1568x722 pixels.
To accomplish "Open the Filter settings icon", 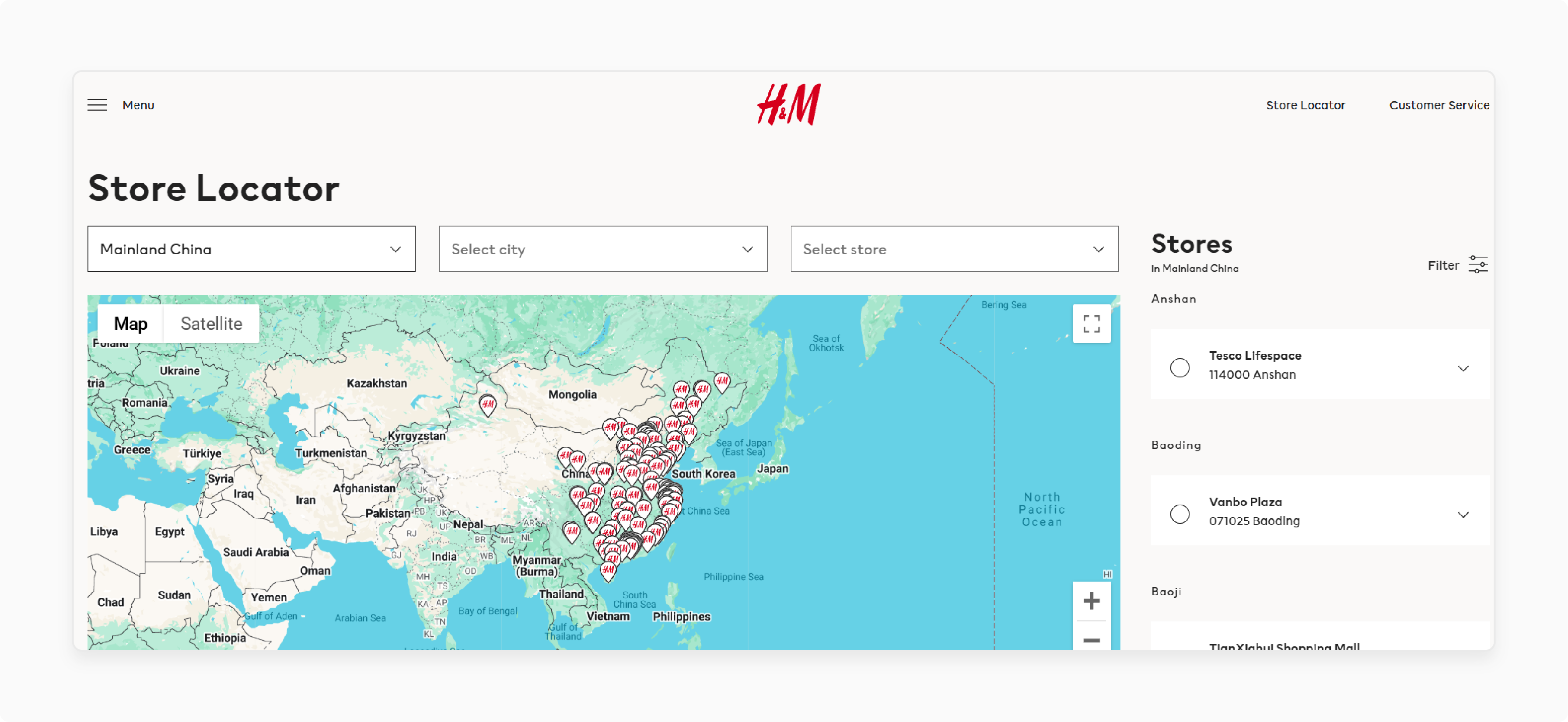I will tap(1478, 265).
